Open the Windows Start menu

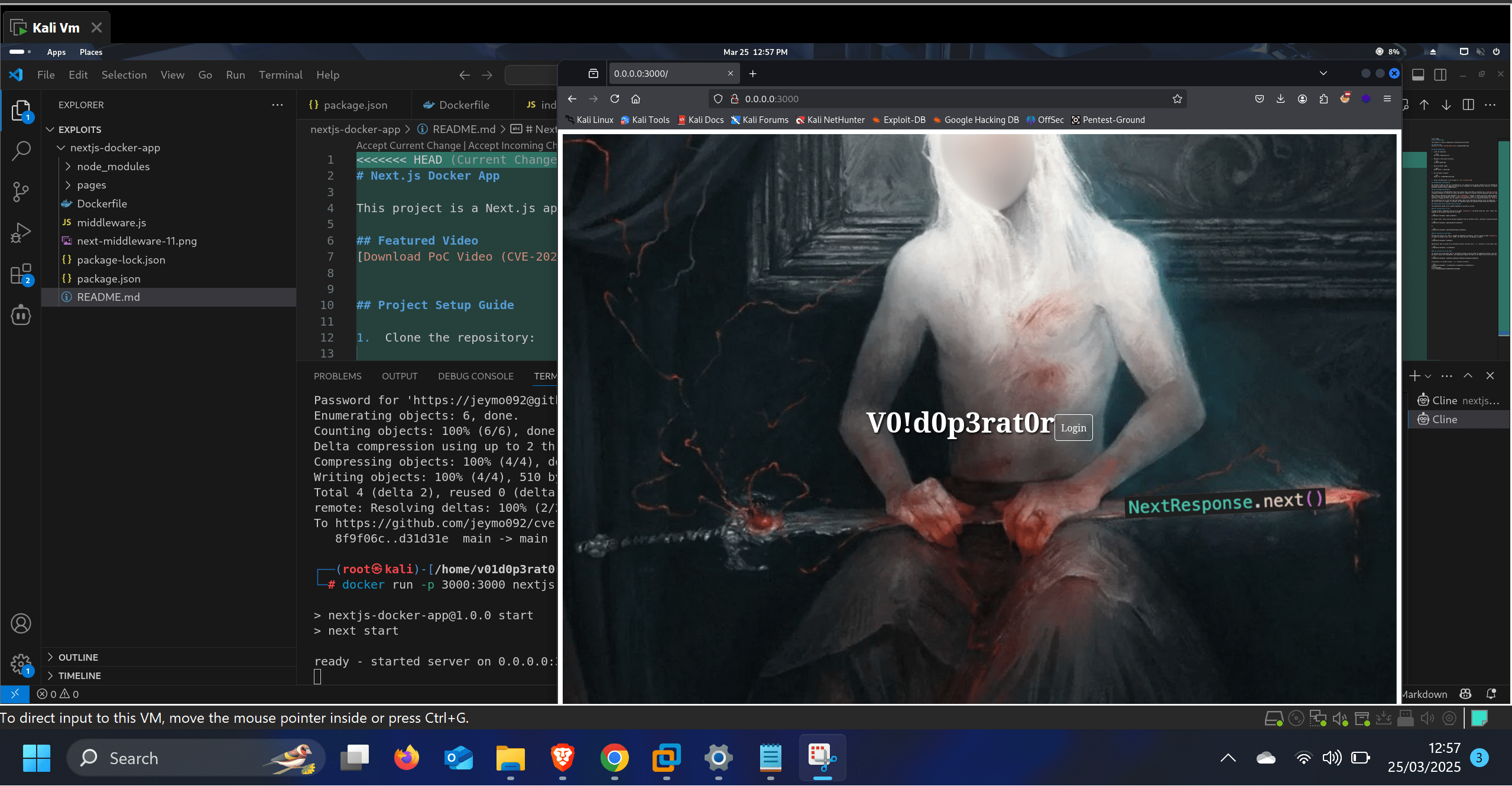point(37,758)
